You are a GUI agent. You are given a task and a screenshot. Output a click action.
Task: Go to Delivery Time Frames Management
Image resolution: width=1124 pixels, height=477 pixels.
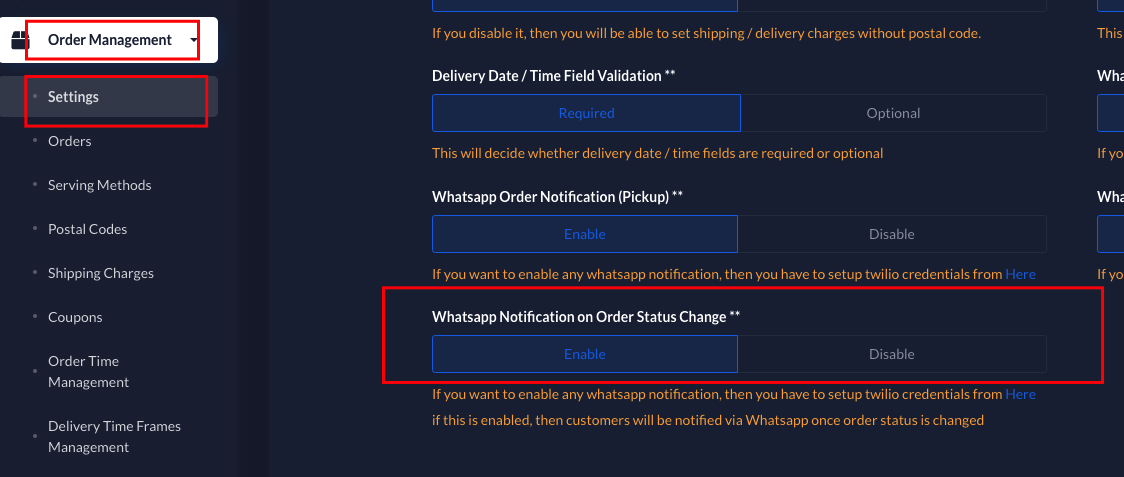pyautogui.click(x=114, y=436)
